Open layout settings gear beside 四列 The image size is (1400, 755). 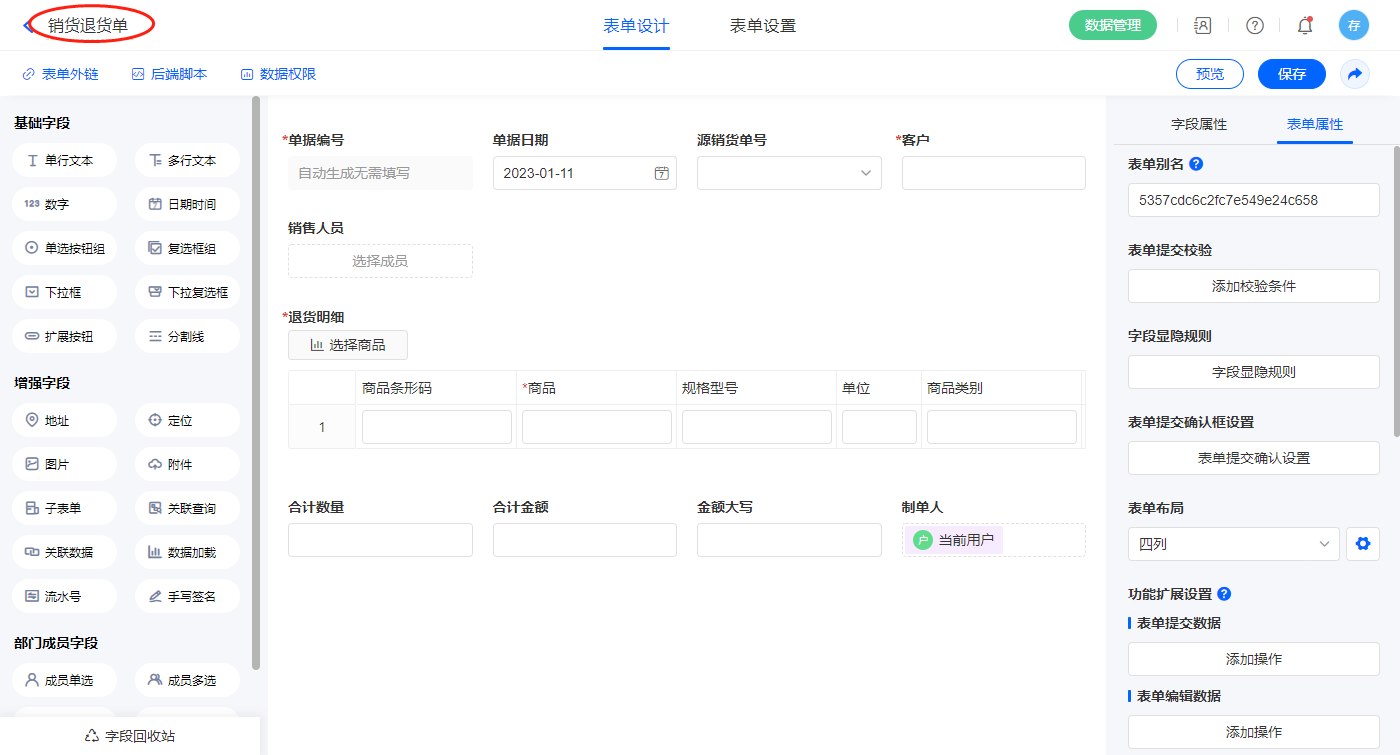[1361, 544]
